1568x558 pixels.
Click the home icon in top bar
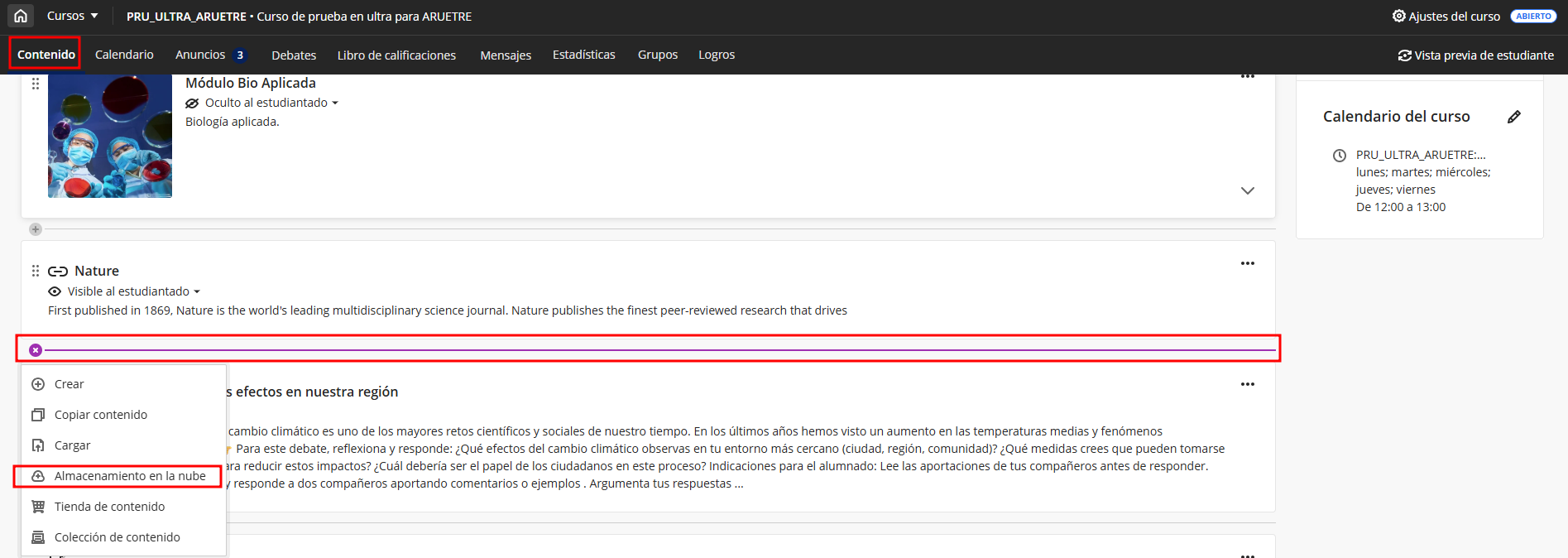[x=21, y=16]
